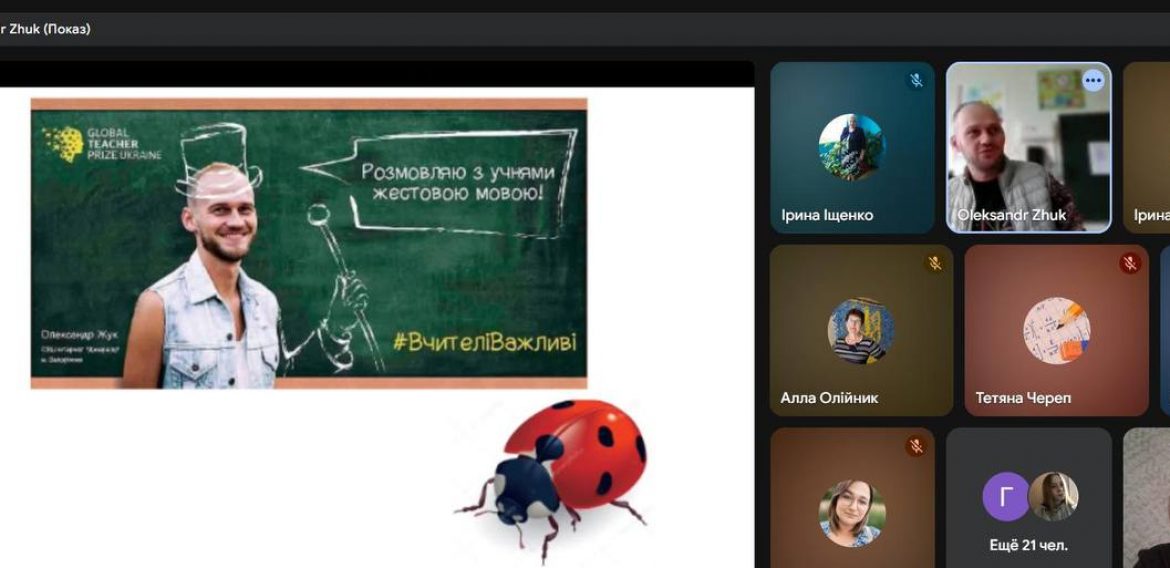Click the muted mic icon on the bottom-left participant tile
The height and width of the screenshot is (568, 1170).
(915, 446)
